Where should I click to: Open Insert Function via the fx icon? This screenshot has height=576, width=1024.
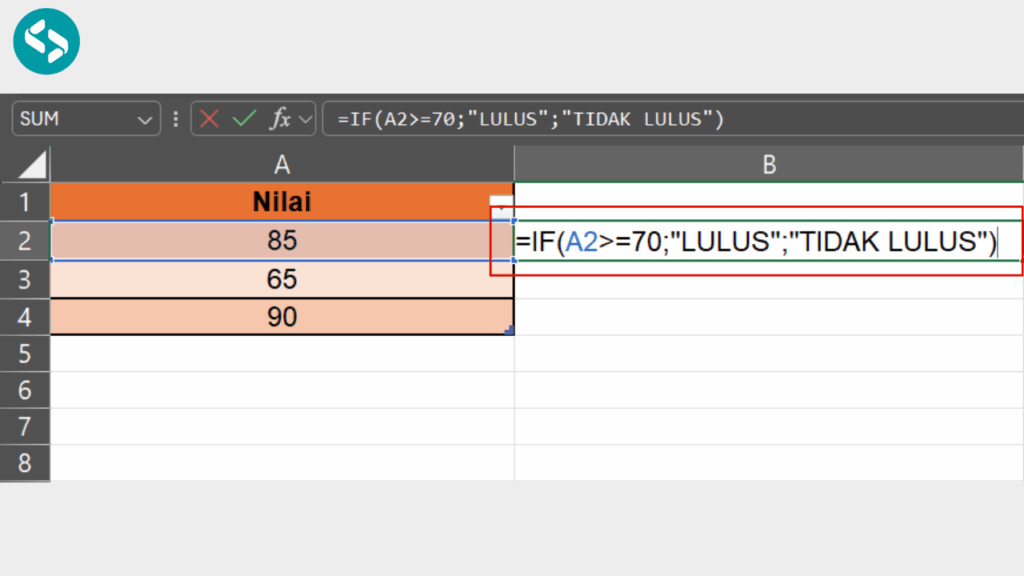(281, 118)
